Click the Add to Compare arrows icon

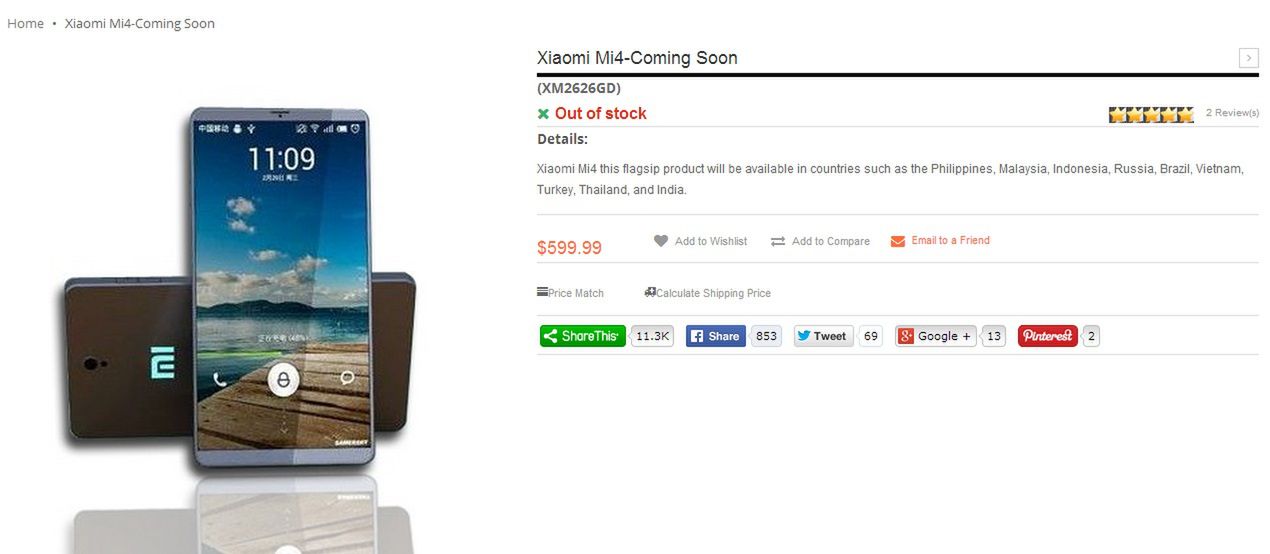coord(778,241)
